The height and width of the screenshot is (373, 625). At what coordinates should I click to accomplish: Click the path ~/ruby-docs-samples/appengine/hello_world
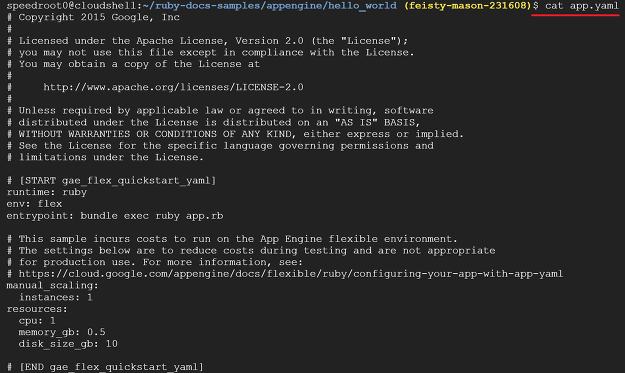coord(269,6)
